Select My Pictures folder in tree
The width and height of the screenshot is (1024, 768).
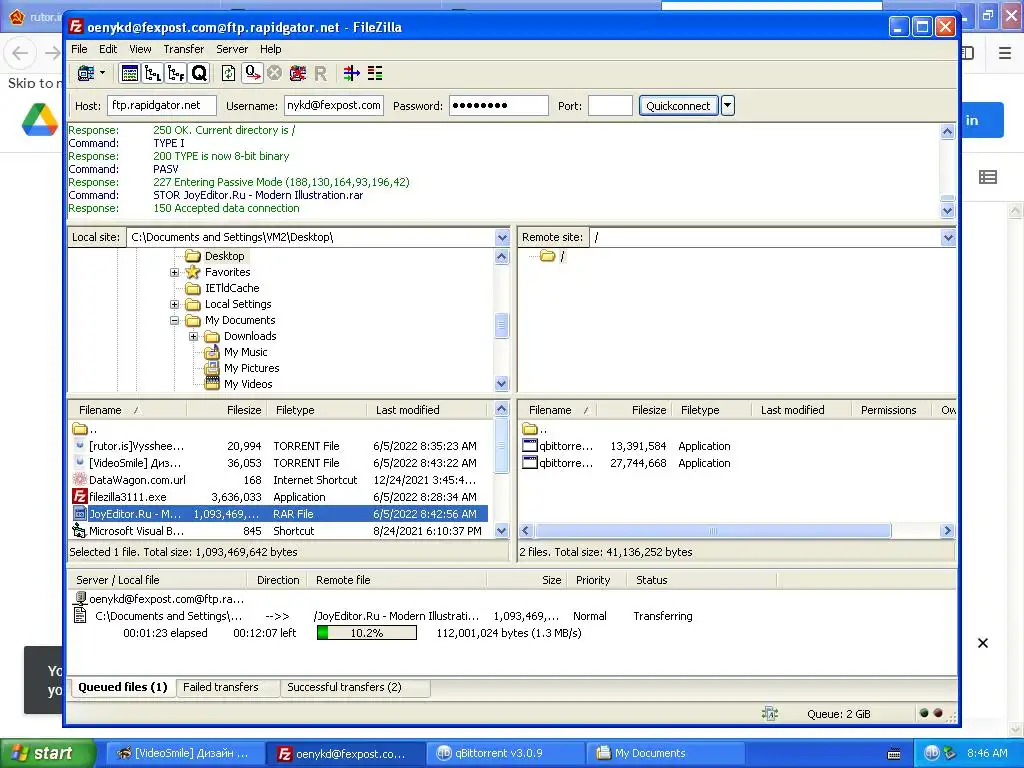point(251,368)
